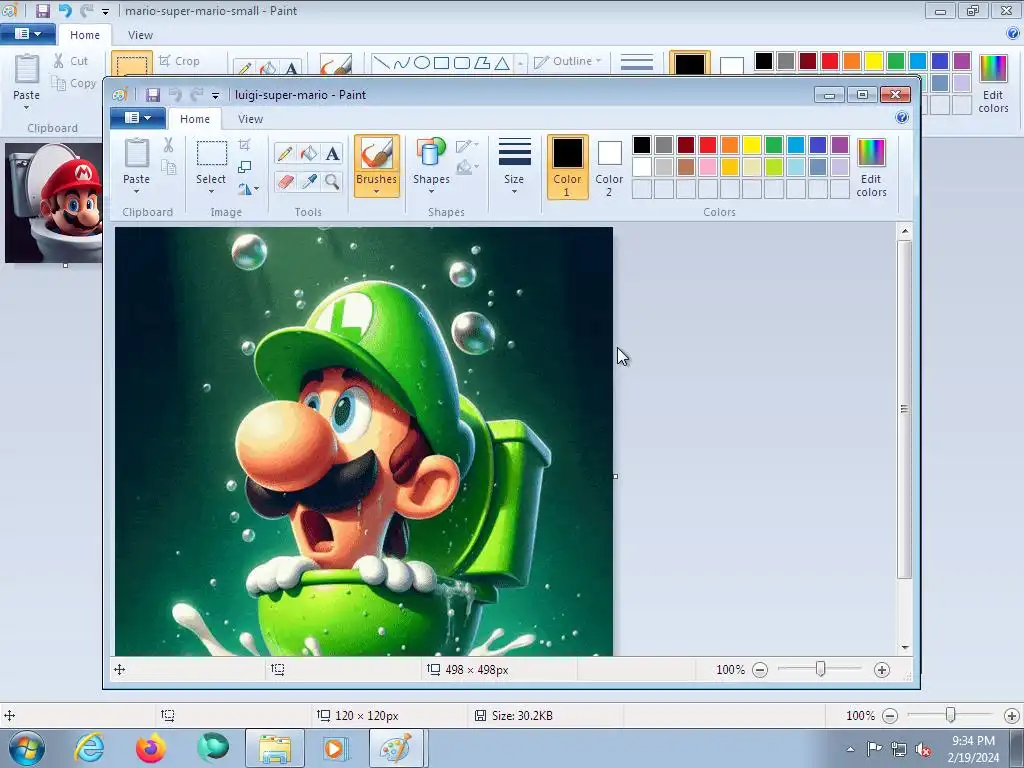Open View tab in mario Paint window
The image size is (1024, 768).
click(140, 35)
